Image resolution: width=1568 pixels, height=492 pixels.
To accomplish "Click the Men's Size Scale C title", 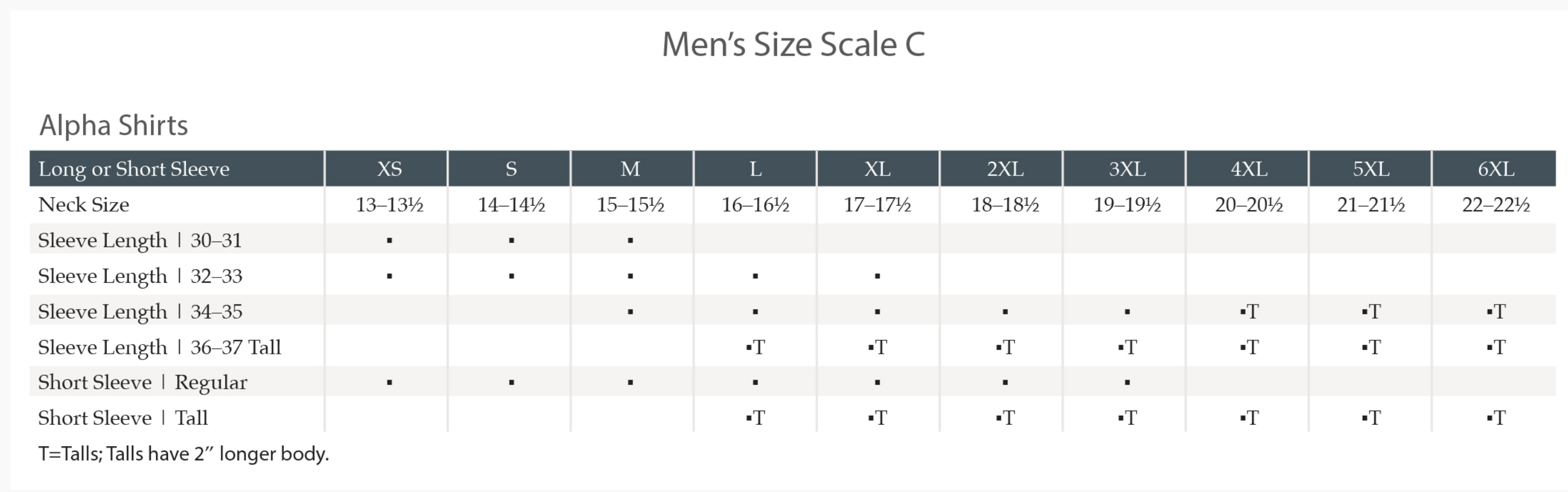I will 793,45.
